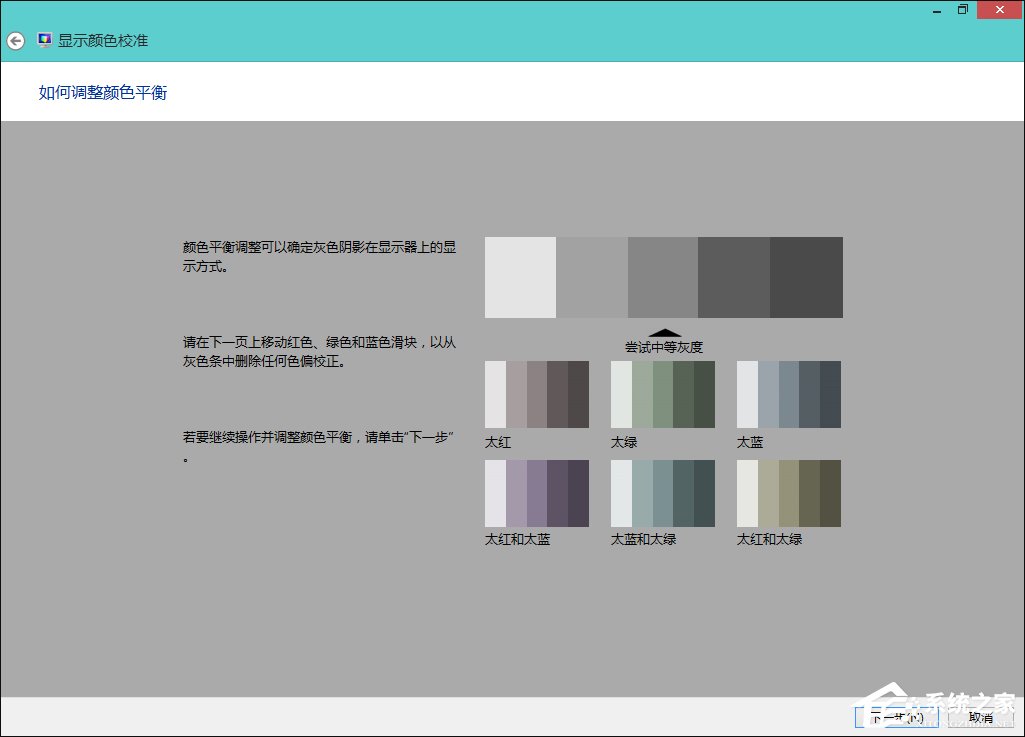Click the darkest segment of the gray bar
The width and height of the screenshot is (1025, 737).
pos(807,277)
